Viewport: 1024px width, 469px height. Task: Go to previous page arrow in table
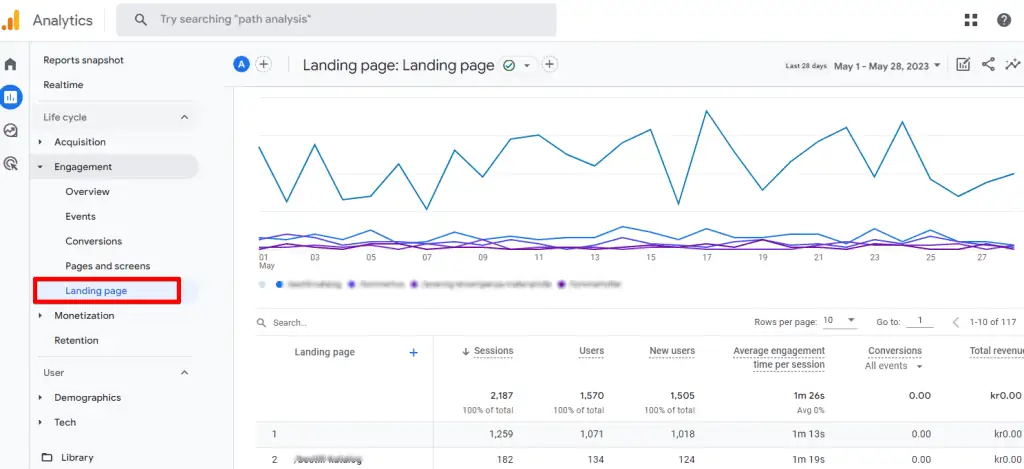pyautogui.click(x=955, y=322)
